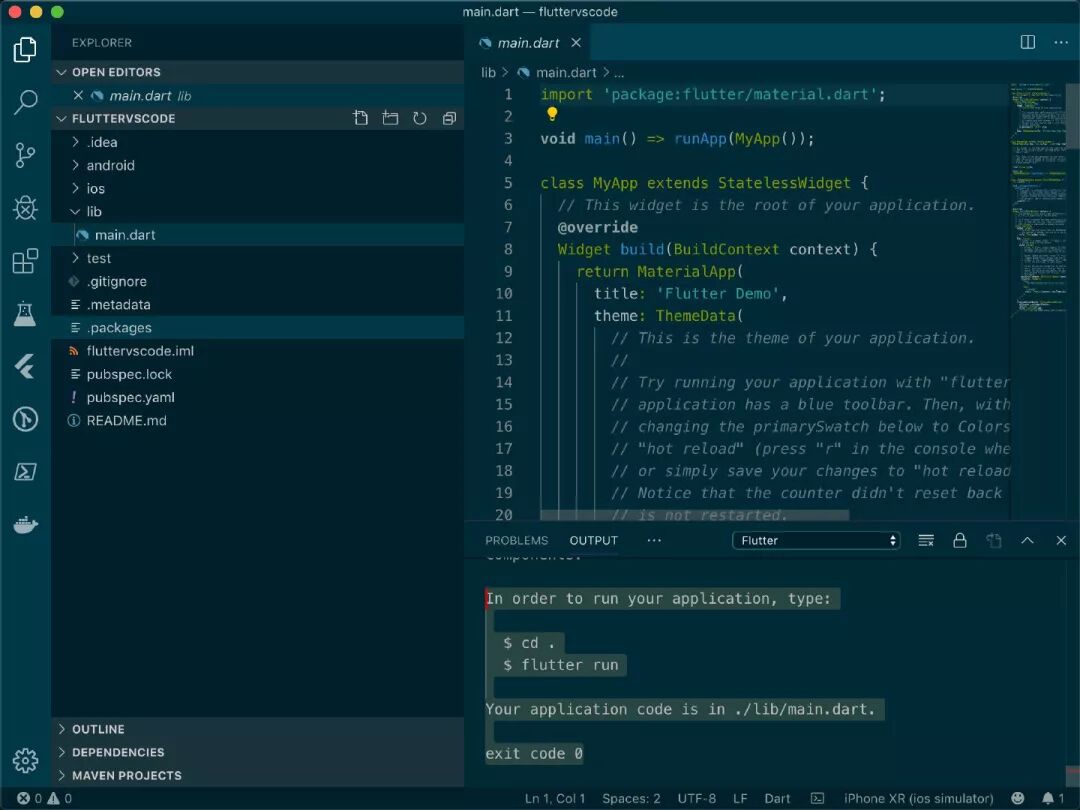This screenshot has height=810, width=1080.
Task: Change line ending via LF status item
Action: [740, 798]
